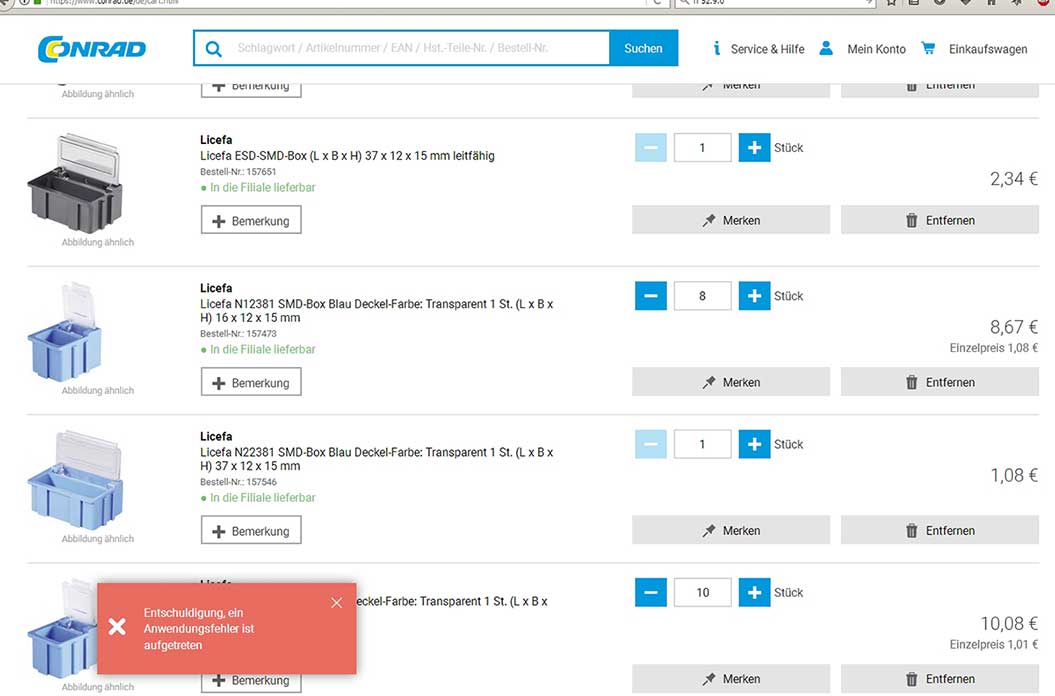Screen dimensions: 1055x696
Task: Open N22381 37 x 12 x 15 mm thumbnail
Action: point(75,480)
